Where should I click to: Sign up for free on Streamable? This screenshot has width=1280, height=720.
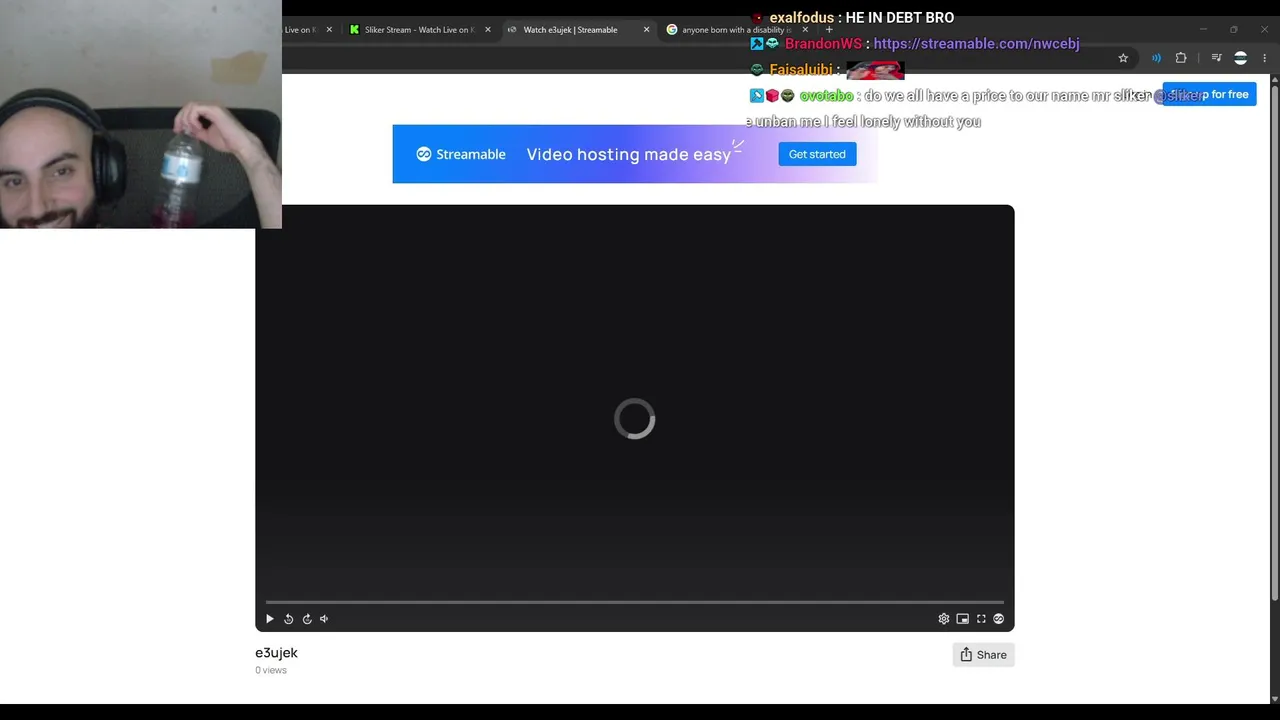(x=1209, y=94)
